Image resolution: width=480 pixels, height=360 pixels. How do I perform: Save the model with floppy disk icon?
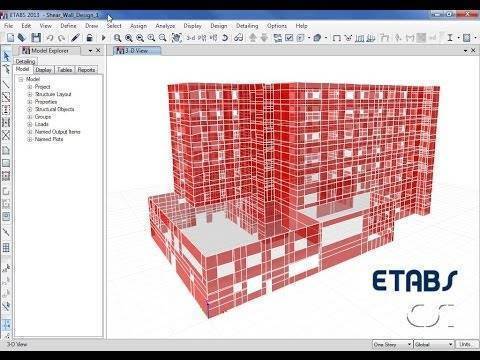[x=36, y=38]
